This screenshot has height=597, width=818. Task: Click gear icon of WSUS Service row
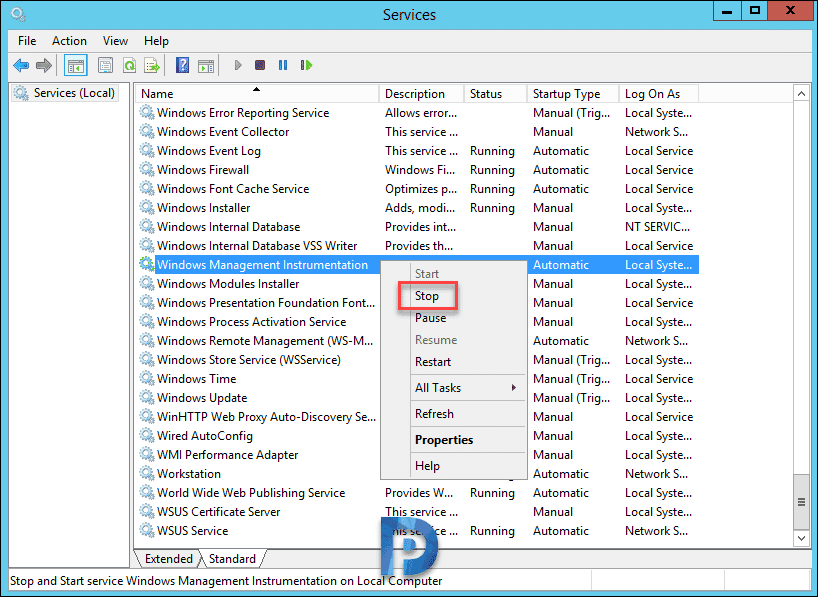[x=147, y=530]
